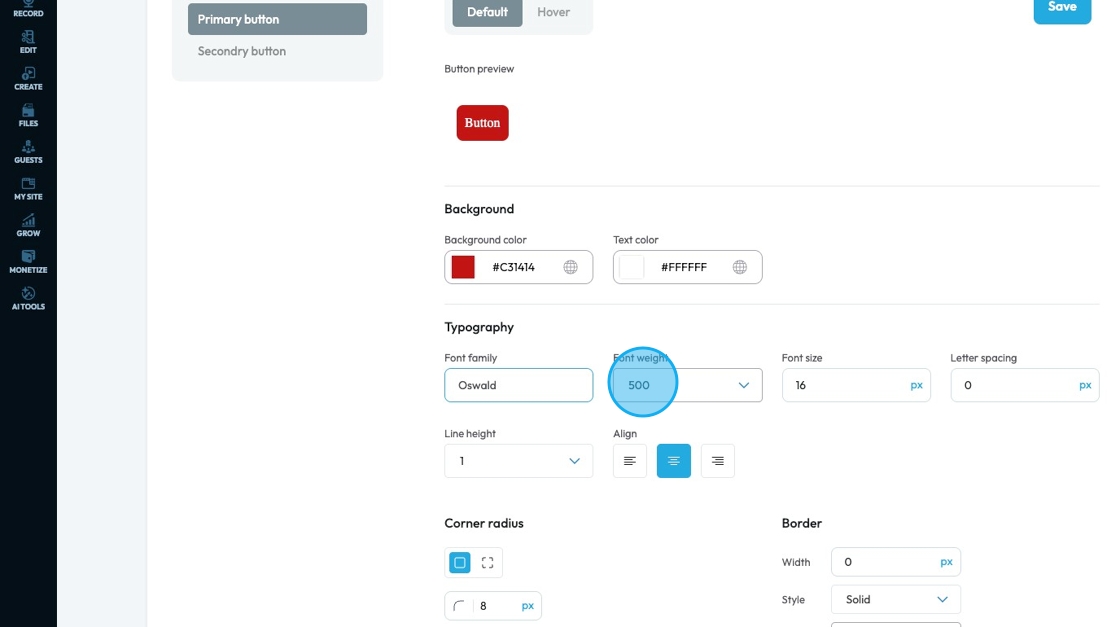Open the white text color swatch
This screenshot has height=627, width=1120.
tap(631, 267)
